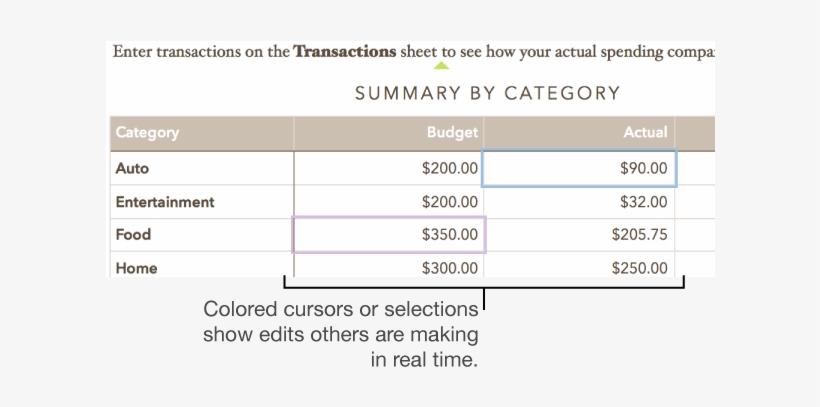Click the green triangle collaborator cursor marker
Image resolution: width=820 pixels, height=407 pixels.
tap(441, 68)
